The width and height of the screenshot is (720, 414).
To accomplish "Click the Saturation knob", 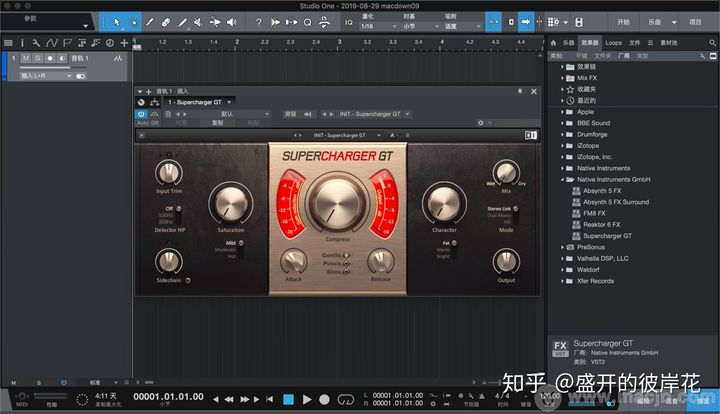I will coord(231,203).
